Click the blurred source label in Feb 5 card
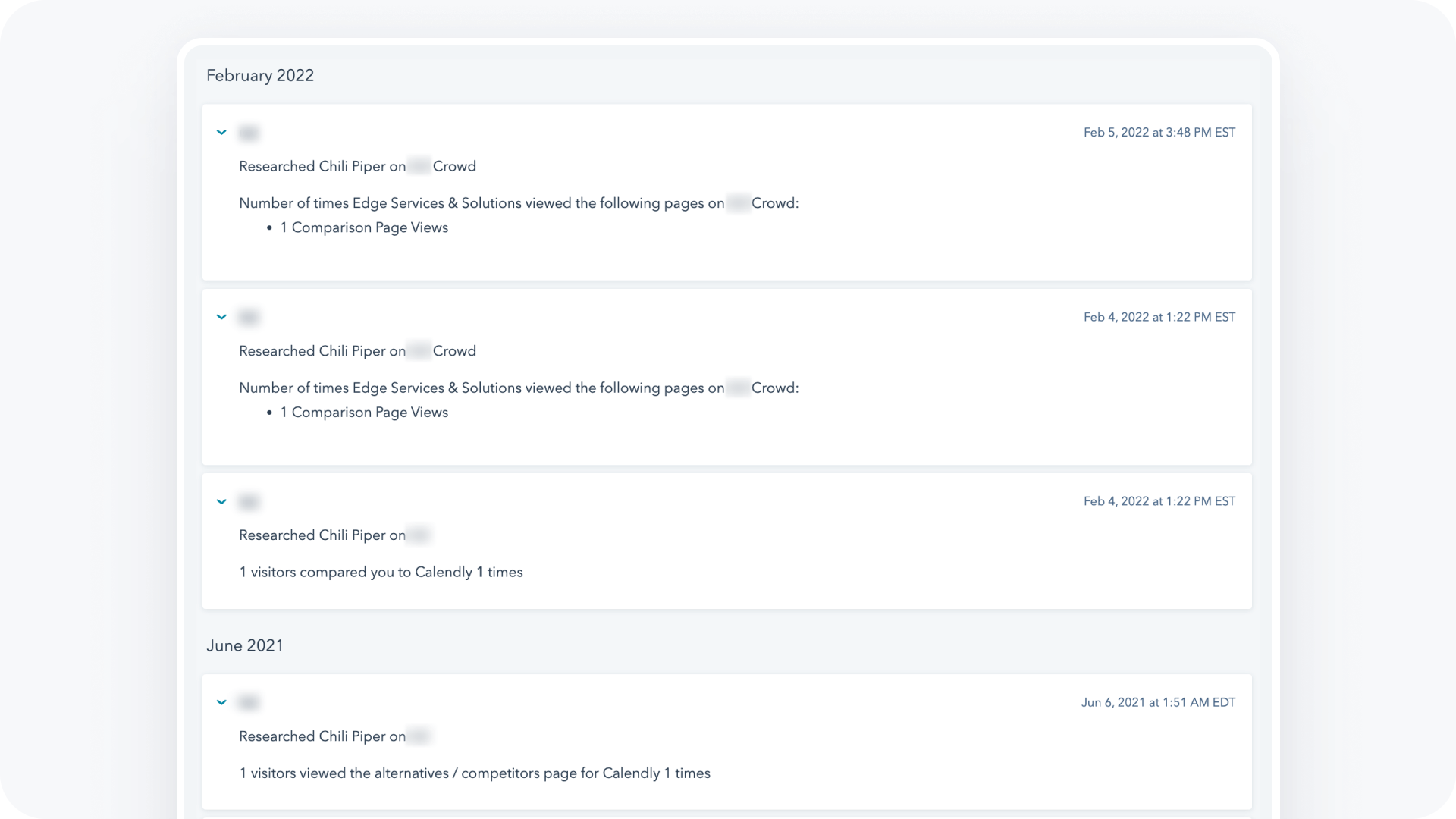 [249, 133]
